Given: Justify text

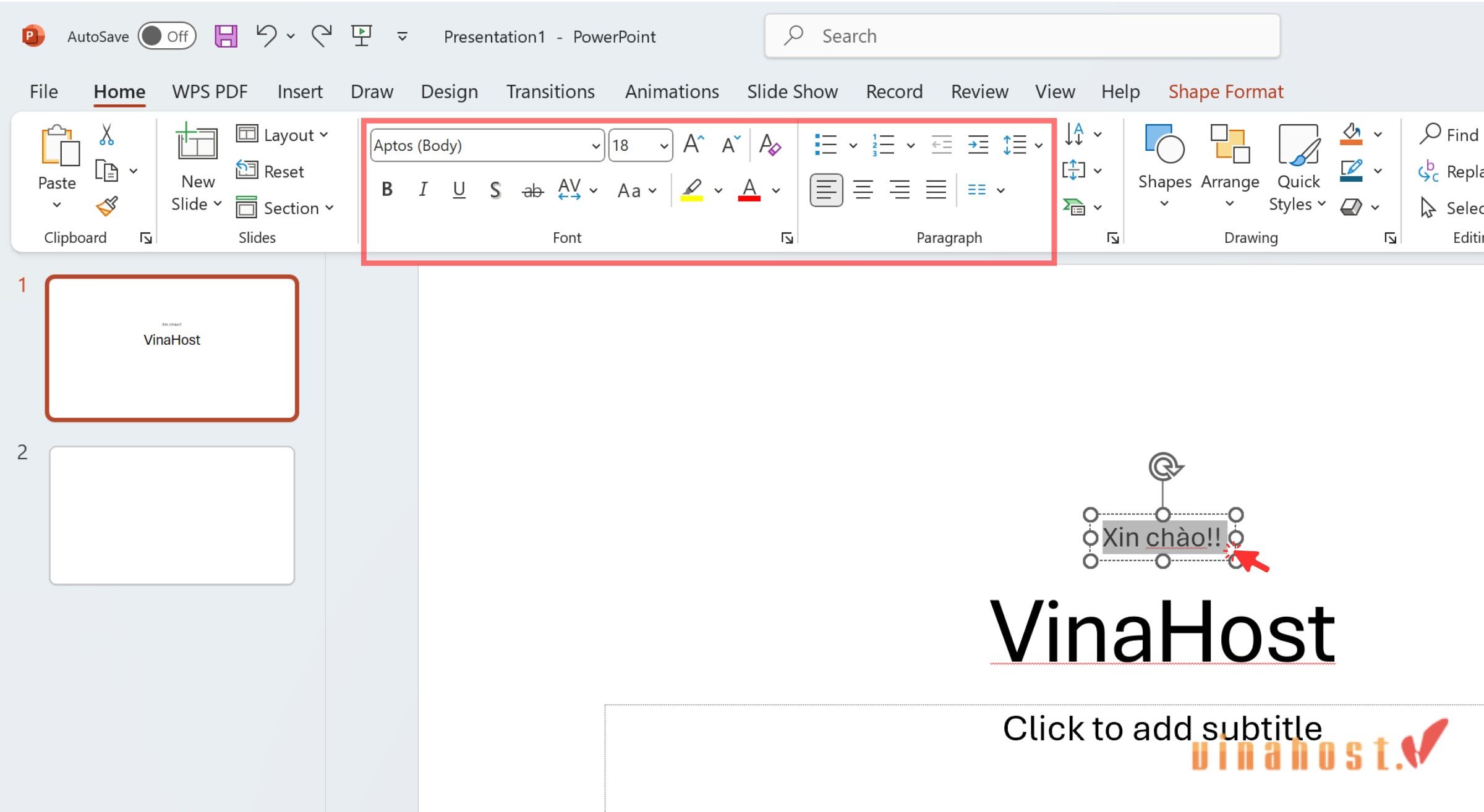Looking at the screenshot, I should pos(936,190).
